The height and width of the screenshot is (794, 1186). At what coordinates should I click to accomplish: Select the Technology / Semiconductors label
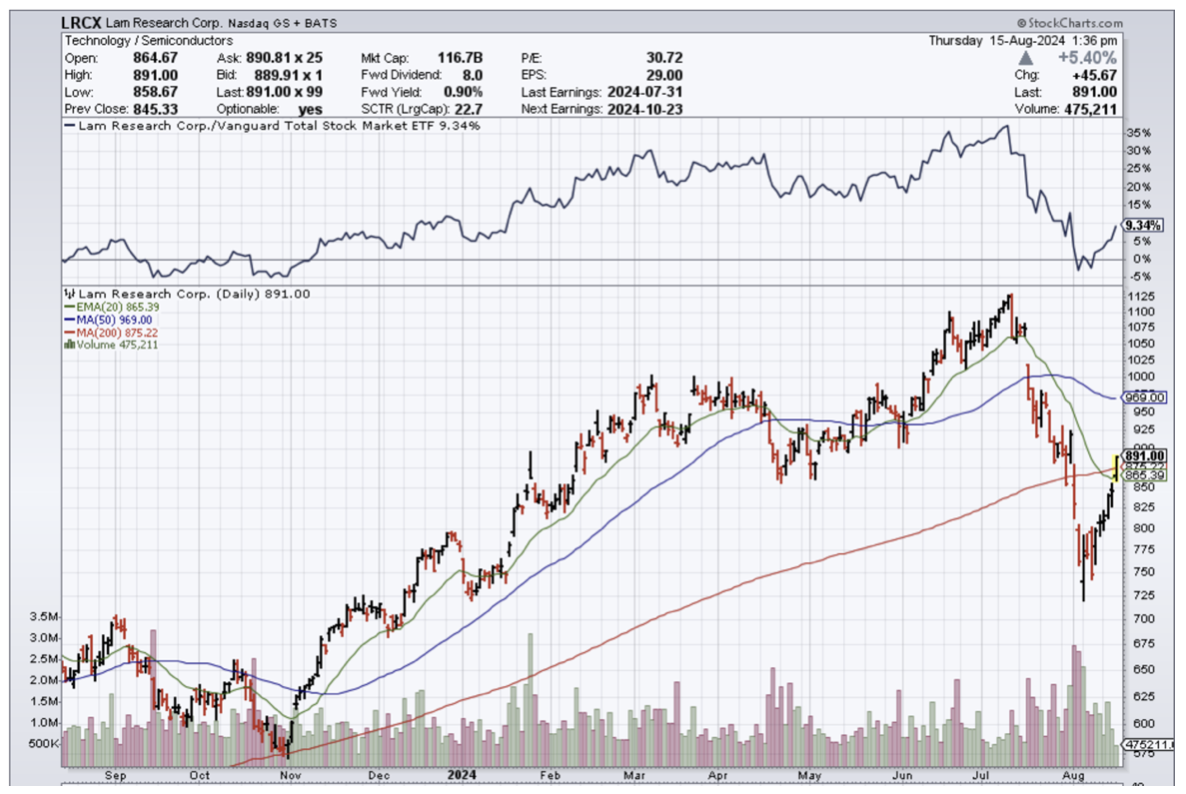click(148, 41)
